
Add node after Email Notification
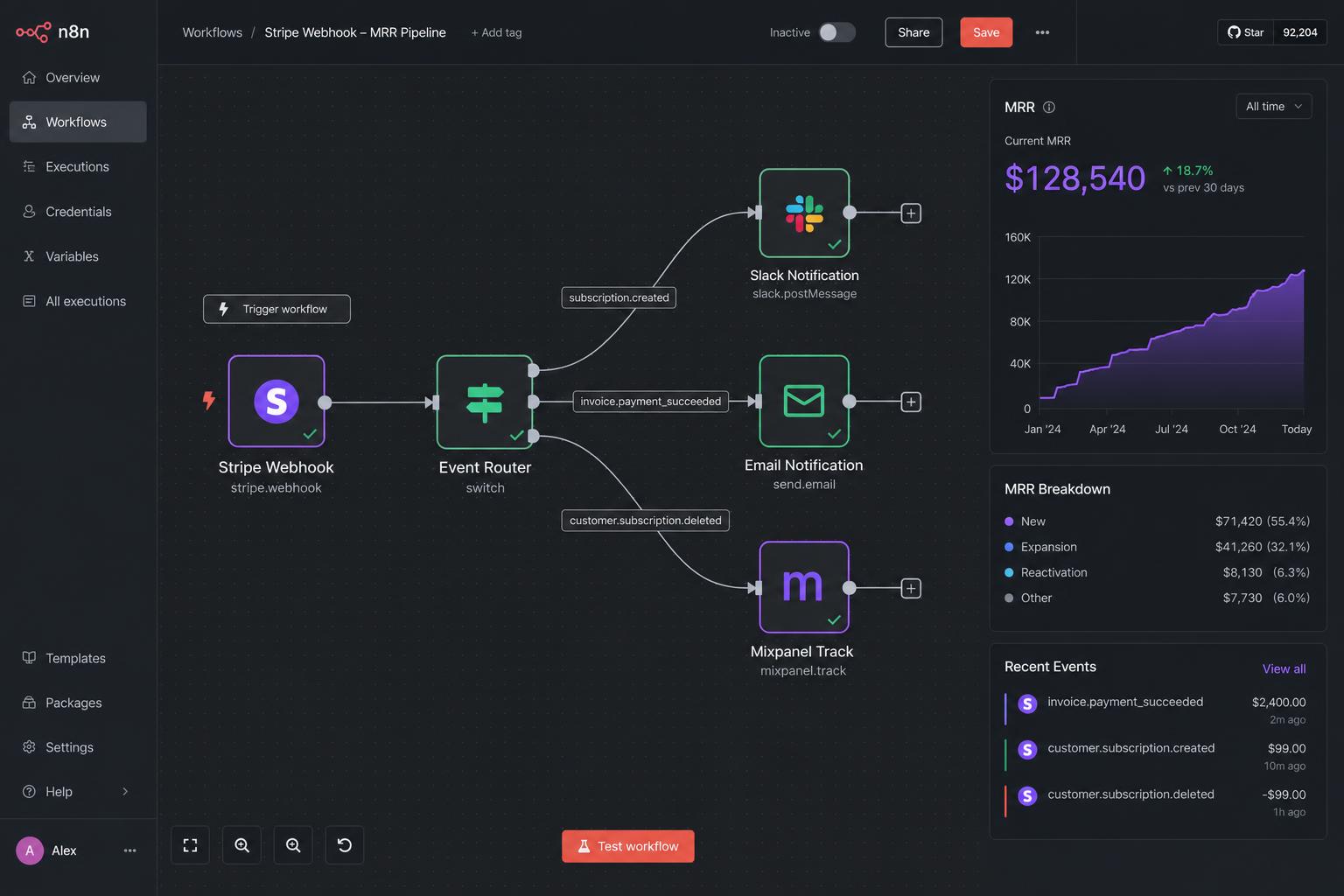point(911,402)
